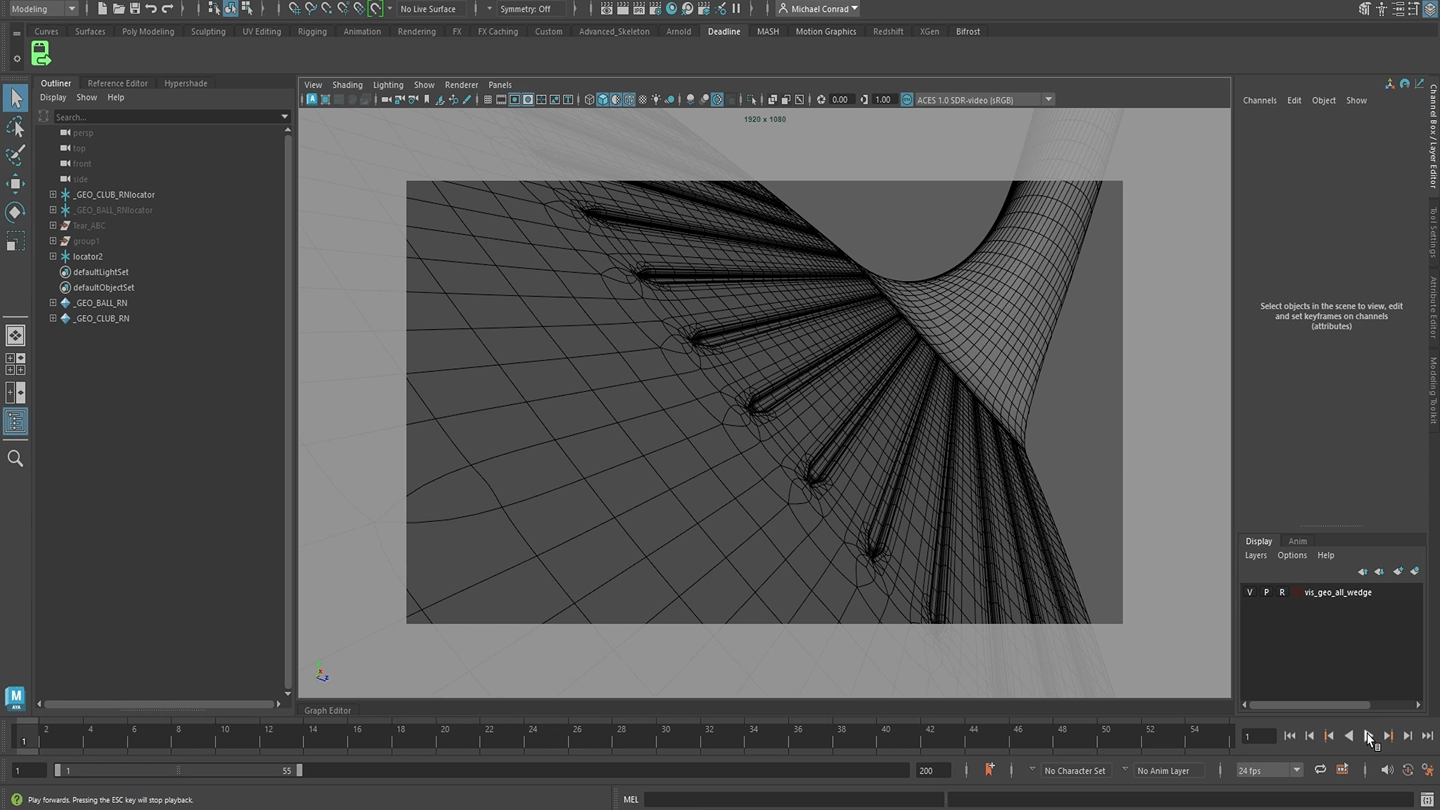The image size is (1440, 810).
Task: Open the Modeling menu set dropdown
Action: point(43,9)
